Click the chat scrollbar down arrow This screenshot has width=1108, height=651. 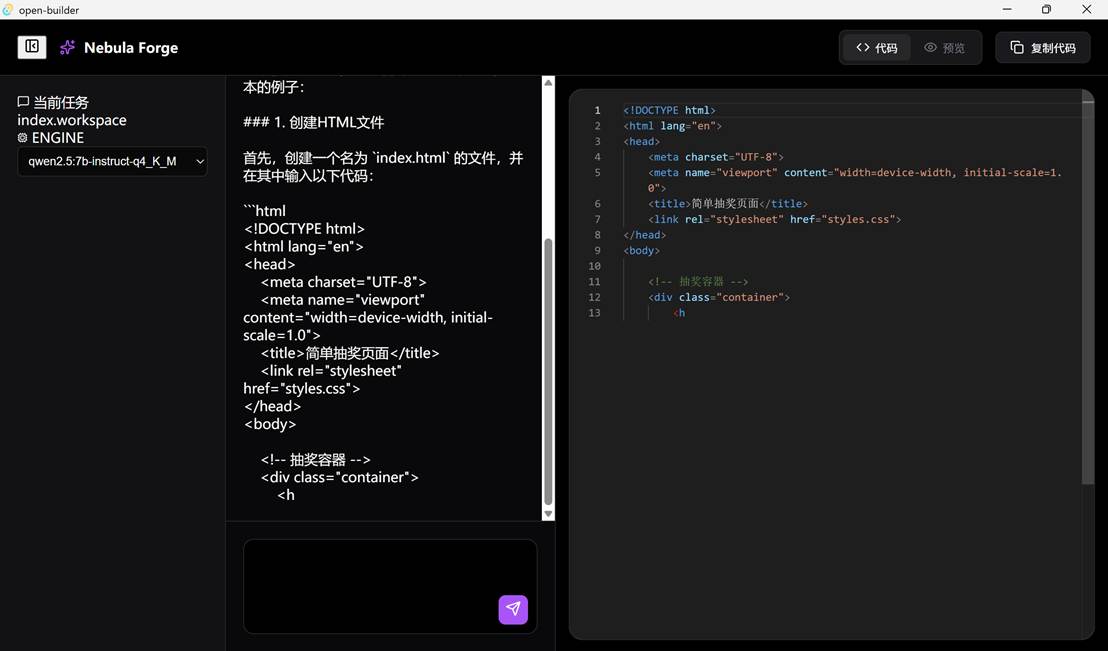[548, 514]
